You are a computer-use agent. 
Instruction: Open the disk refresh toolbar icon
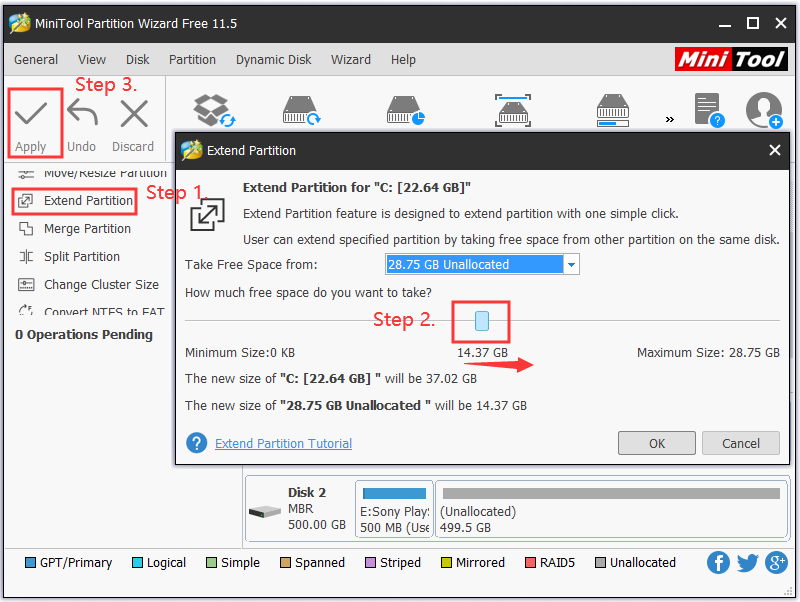point(302,110)
